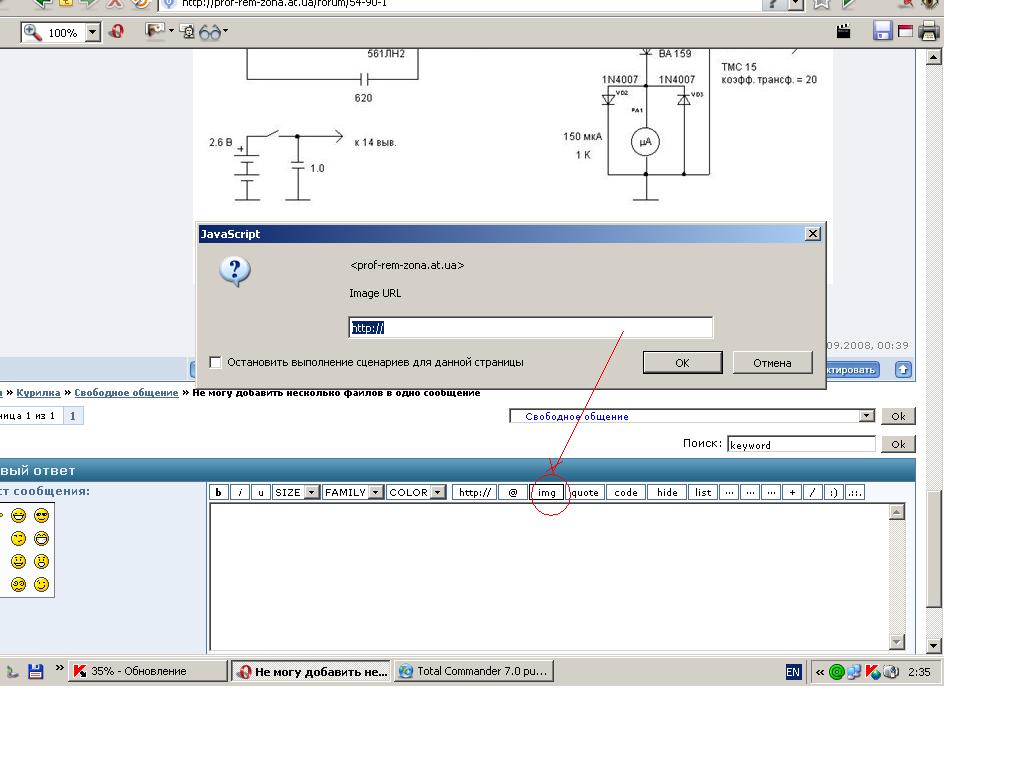Click the glasses view mode icon
1024x768 pixels.
[x=211, y=32]
